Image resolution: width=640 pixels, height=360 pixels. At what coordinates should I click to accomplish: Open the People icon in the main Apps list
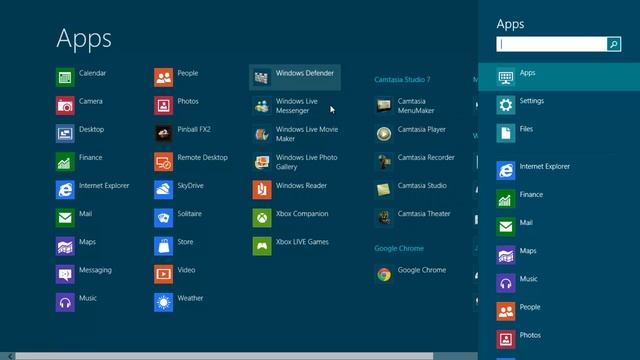pyautogui.click(x=164, y=78)
